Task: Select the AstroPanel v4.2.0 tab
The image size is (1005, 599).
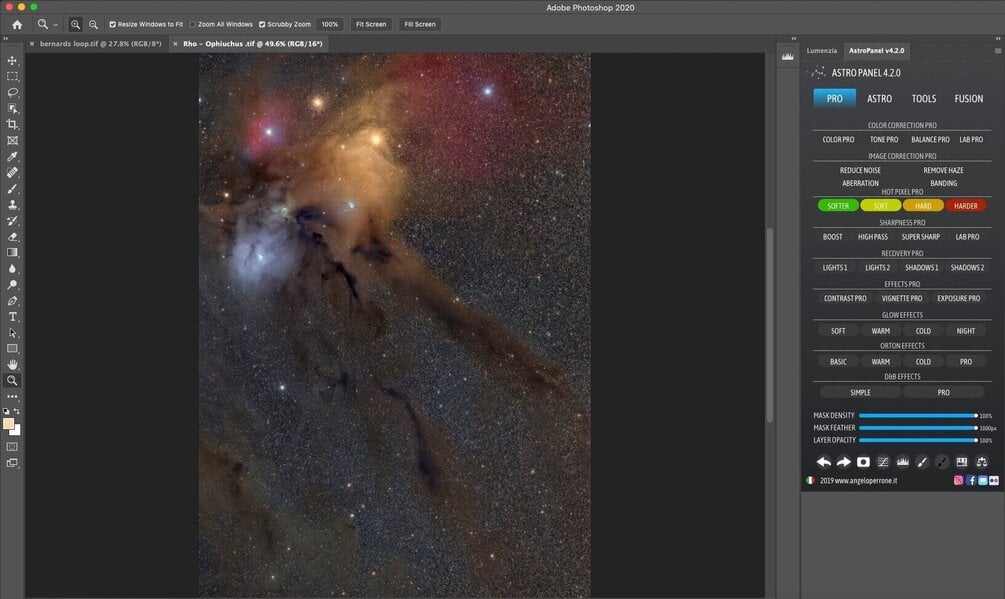Action: [x=876, y=51]
